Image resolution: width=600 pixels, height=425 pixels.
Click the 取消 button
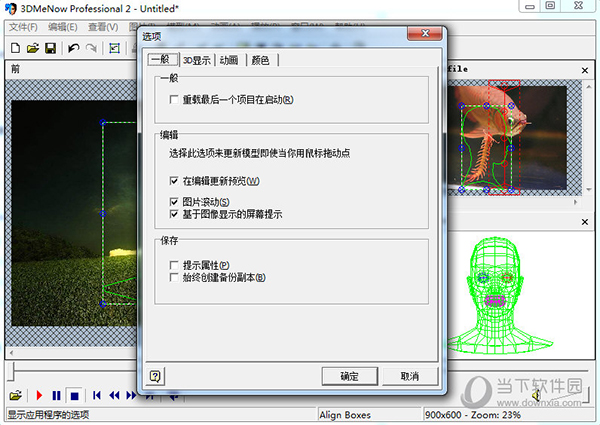[x=410, y=376]
